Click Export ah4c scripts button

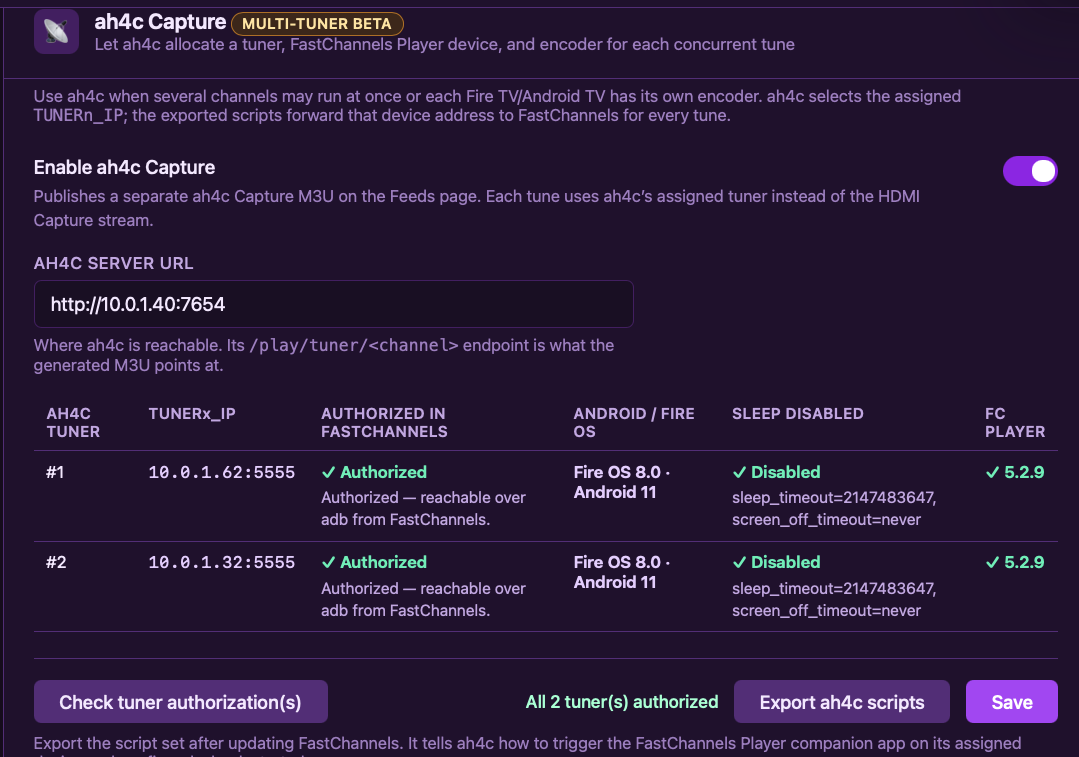click(842, 702)
